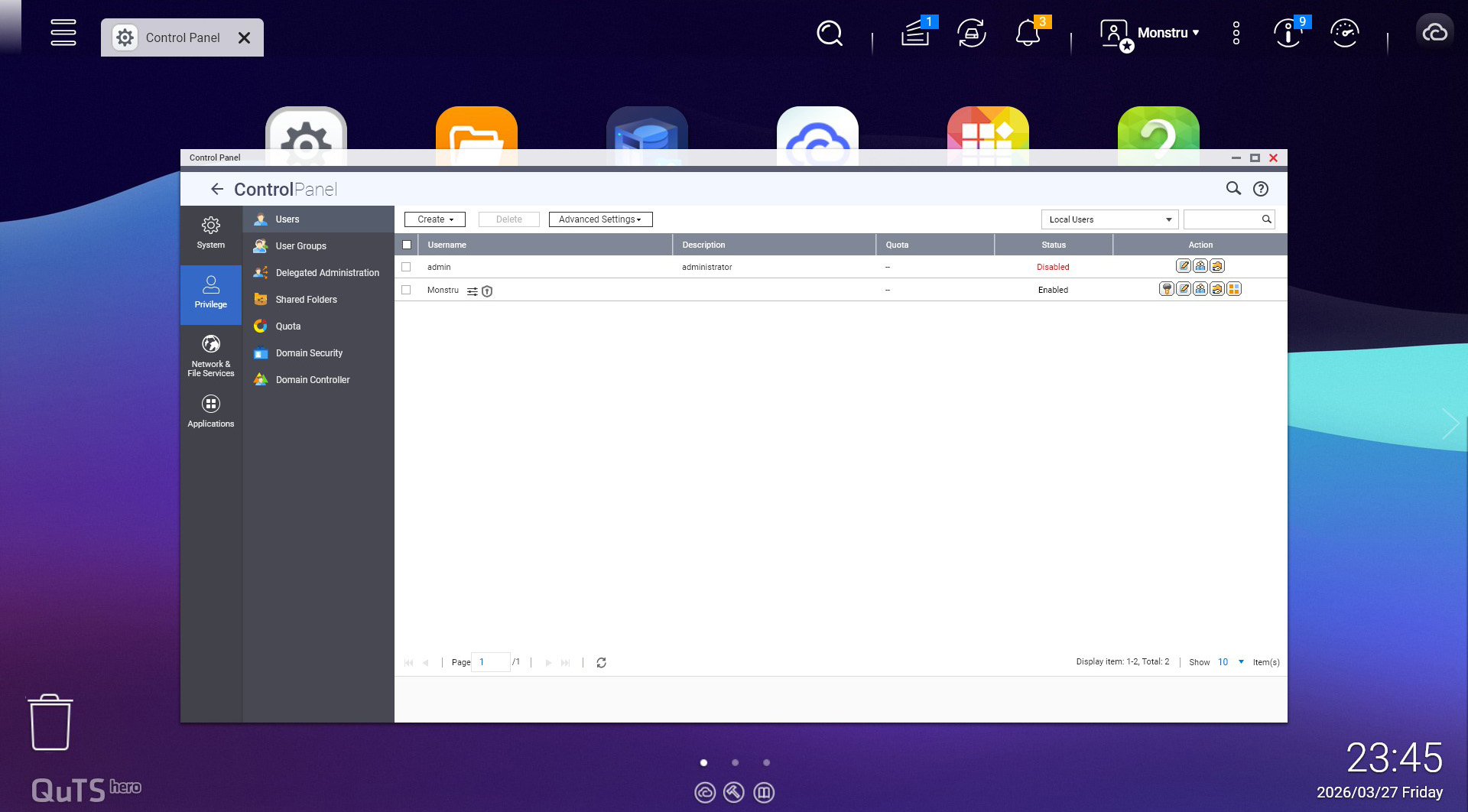
Task: Open the Local Users filter dropdown
Action: click(1109, 219)
